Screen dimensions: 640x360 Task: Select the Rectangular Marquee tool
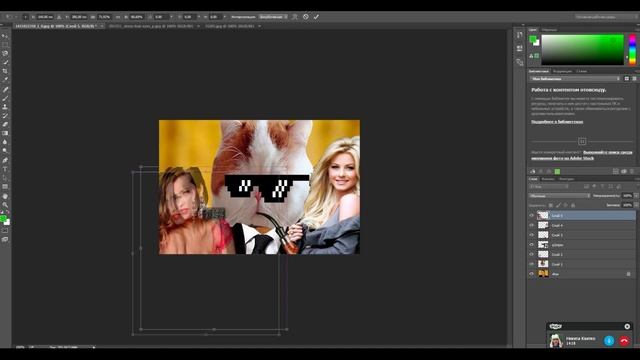tap(5, 44)
